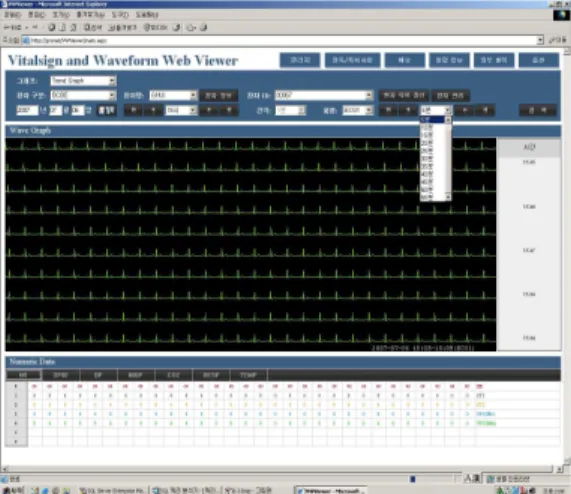This screenshot has height=494, width=571.
Task: Open the address bar history dropdown arrow
Action: 540,40
